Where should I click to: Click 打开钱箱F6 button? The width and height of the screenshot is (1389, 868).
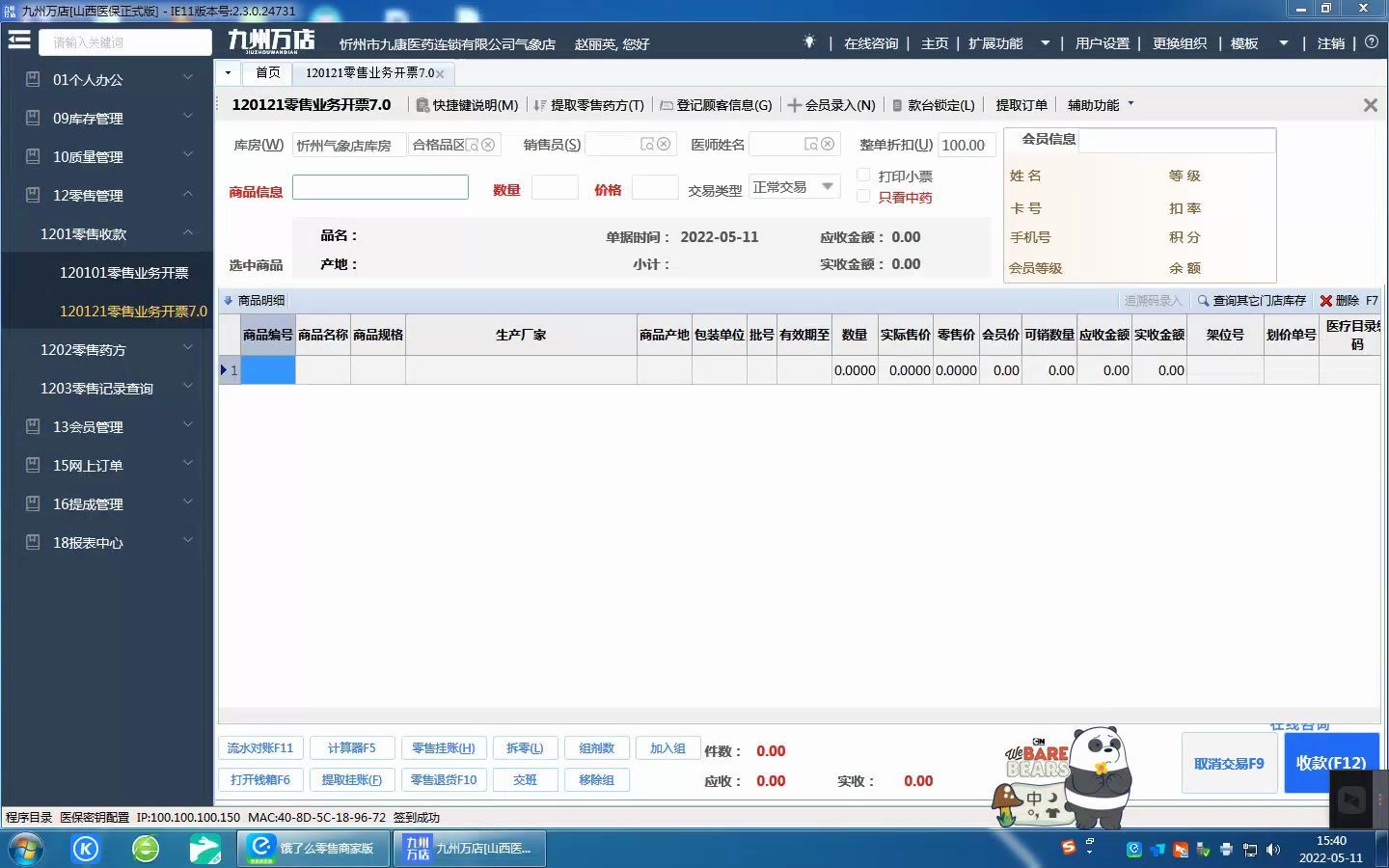click(x=260, y=779)
